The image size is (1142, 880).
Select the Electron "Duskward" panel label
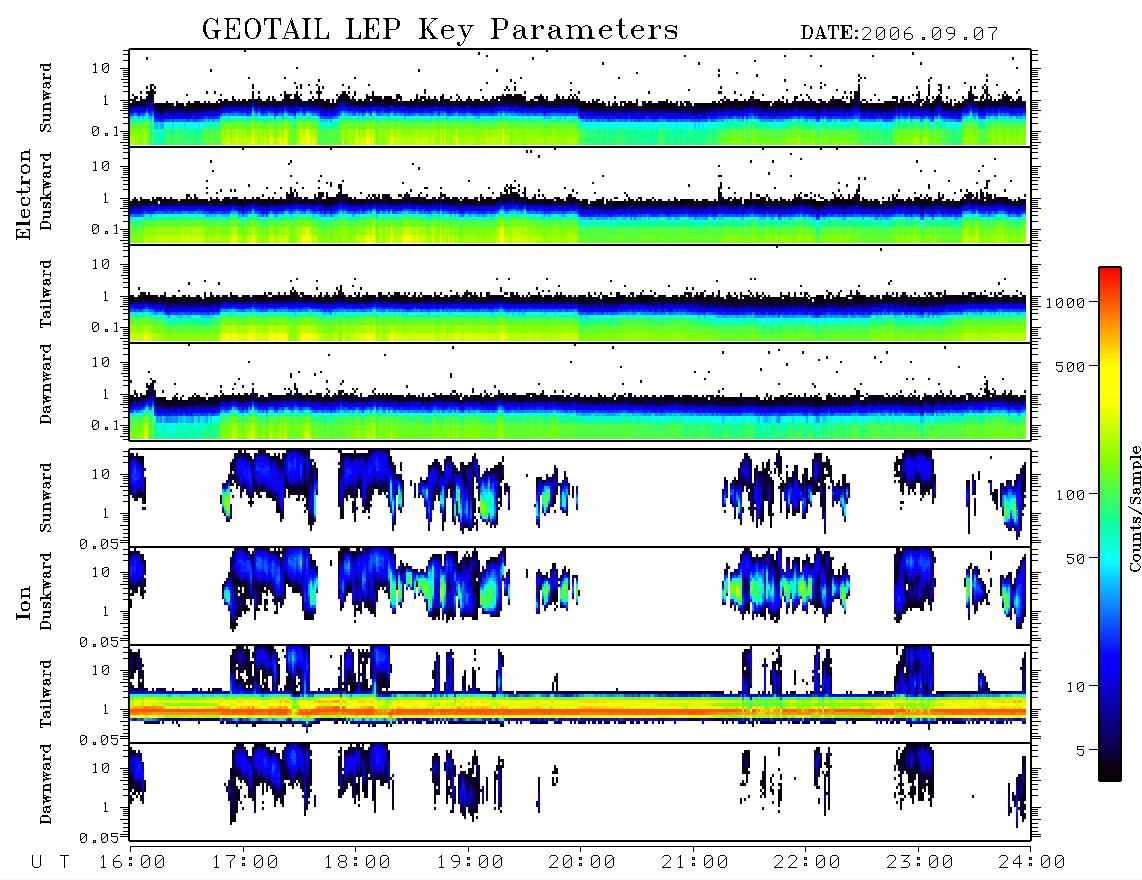click(47, 191)
